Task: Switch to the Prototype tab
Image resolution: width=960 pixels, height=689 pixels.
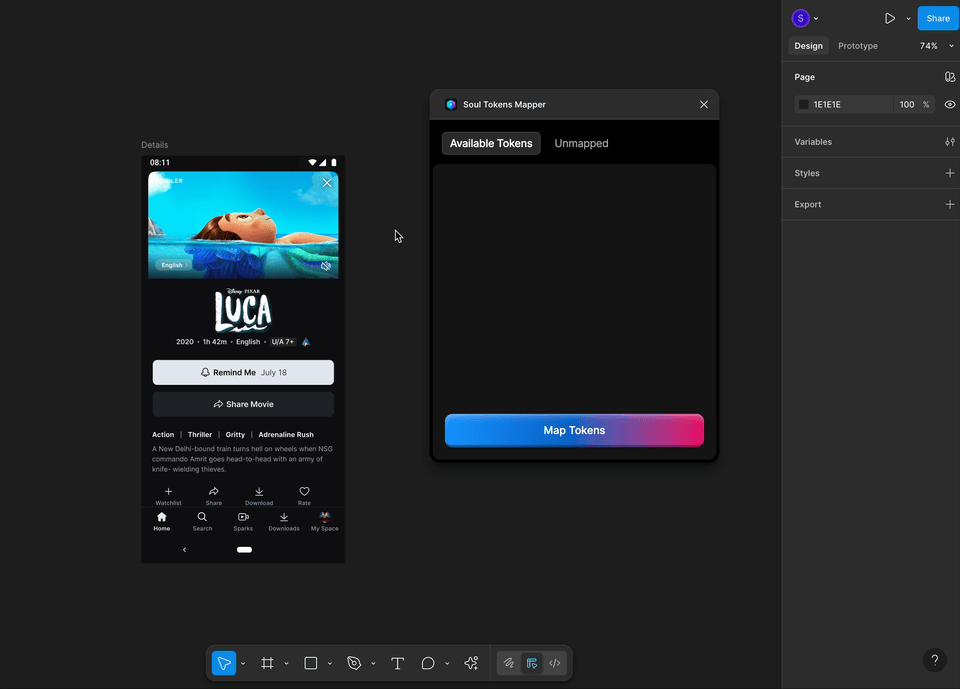Action: [857, 46]
